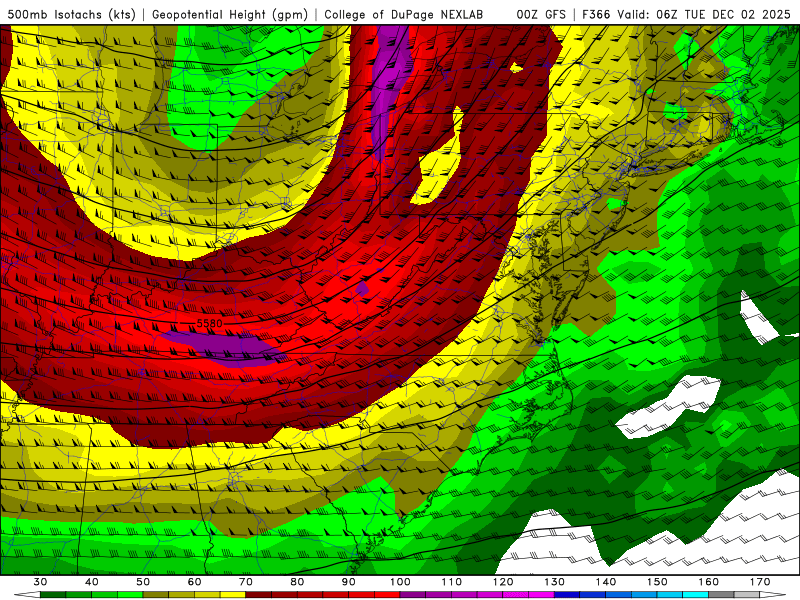The height and width of the screenshot is (600, 800).
Task: Click the 30 knot scale label
Action: tap(40, 582)
